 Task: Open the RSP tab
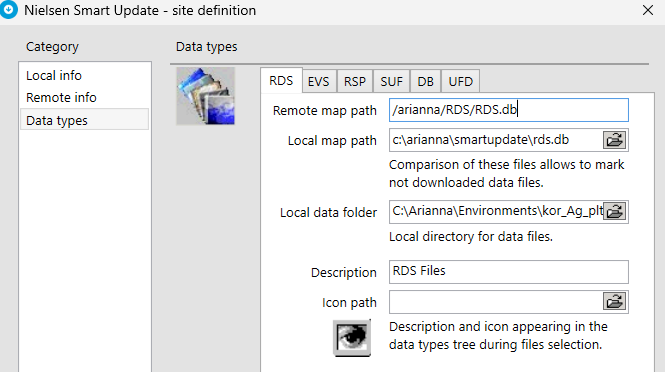[x=355, y=81]
